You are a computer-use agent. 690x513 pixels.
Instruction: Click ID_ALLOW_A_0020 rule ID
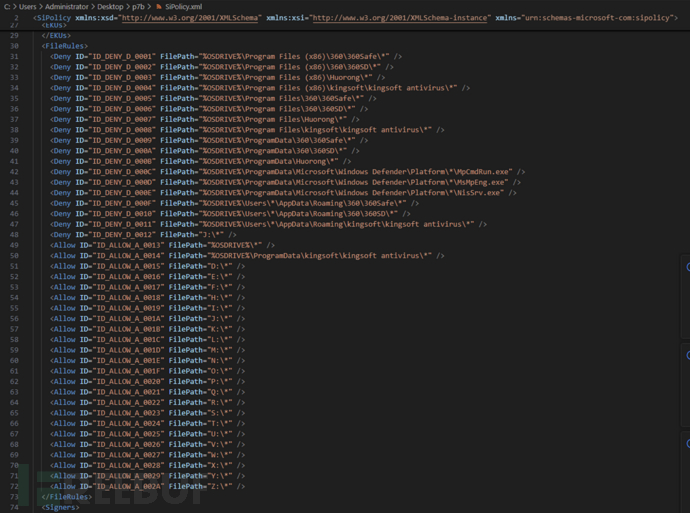click(x=126, y=382)
